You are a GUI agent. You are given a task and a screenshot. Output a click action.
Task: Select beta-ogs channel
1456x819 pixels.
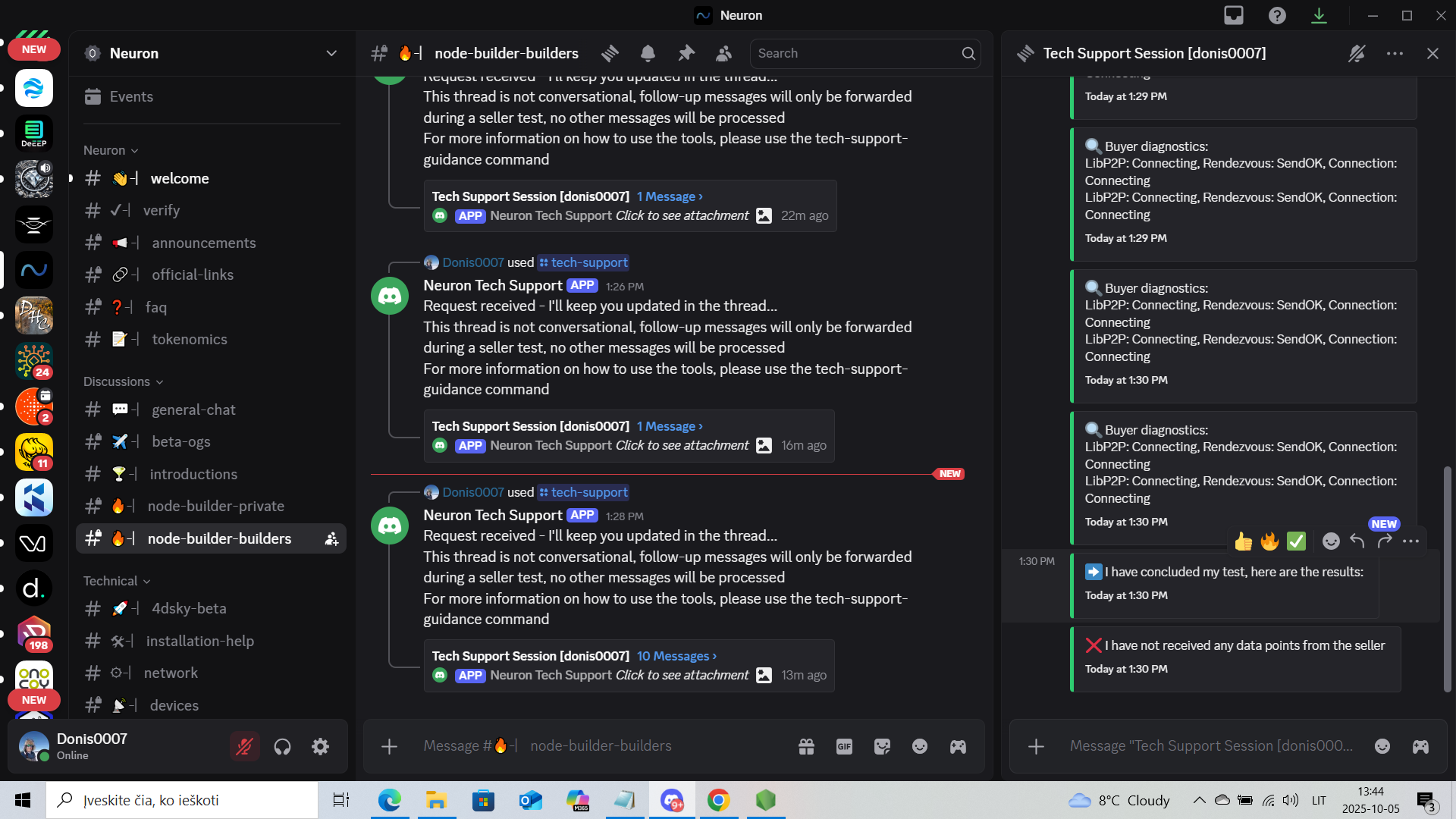[212, 441]
